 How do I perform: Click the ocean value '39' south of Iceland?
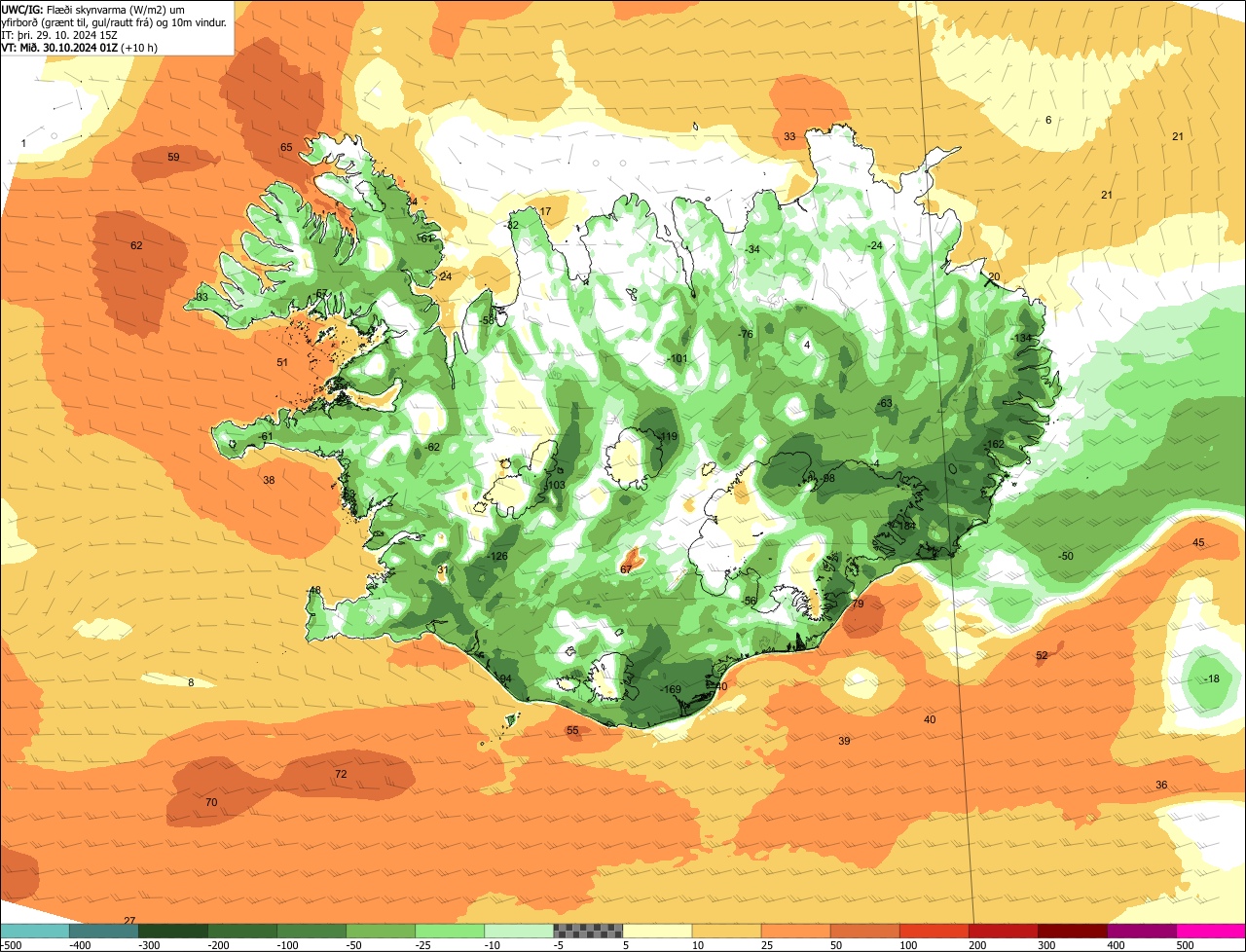(844, 741)
